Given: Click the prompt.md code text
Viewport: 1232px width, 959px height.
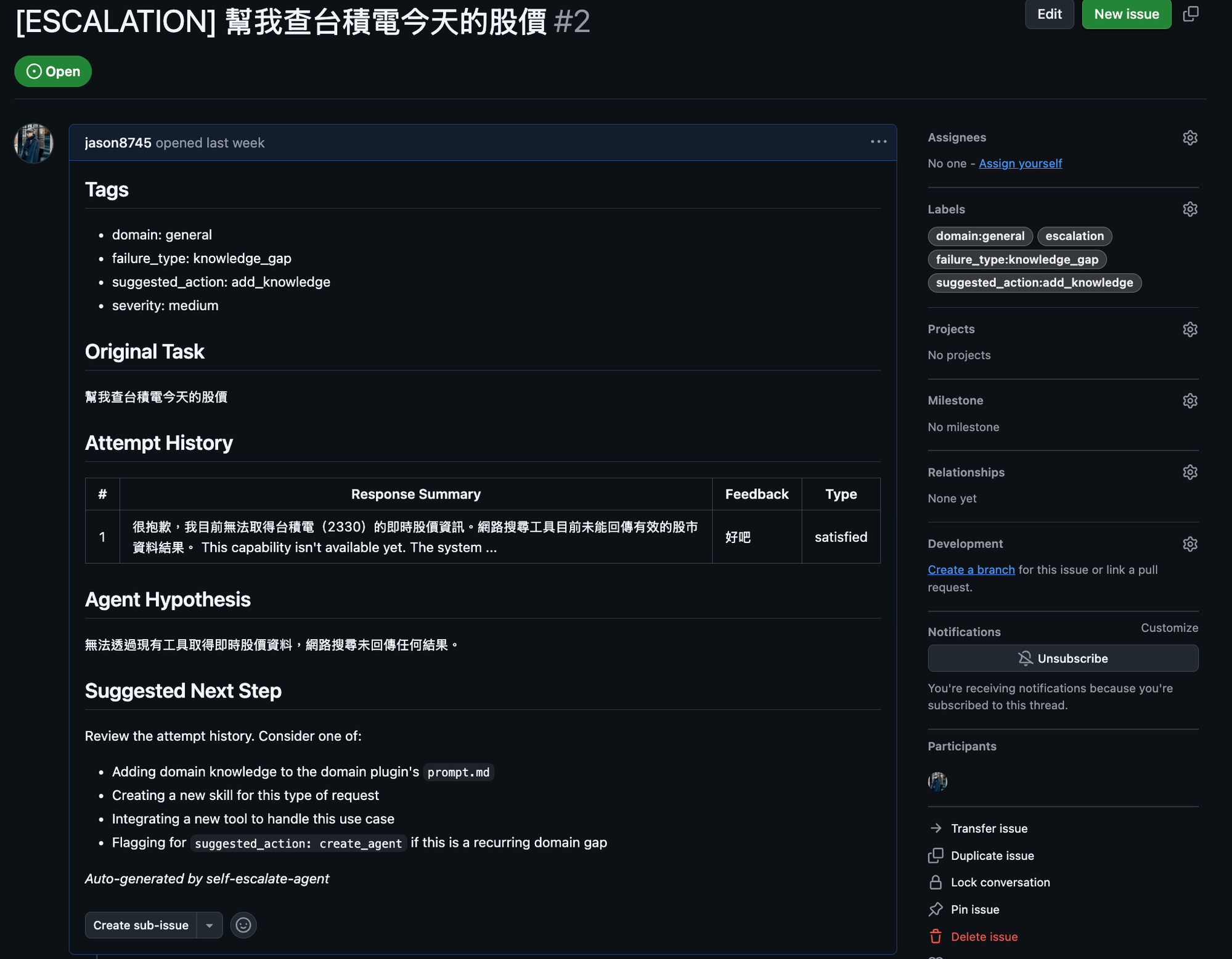Looking at the screenshot, I should coord(459,772).
